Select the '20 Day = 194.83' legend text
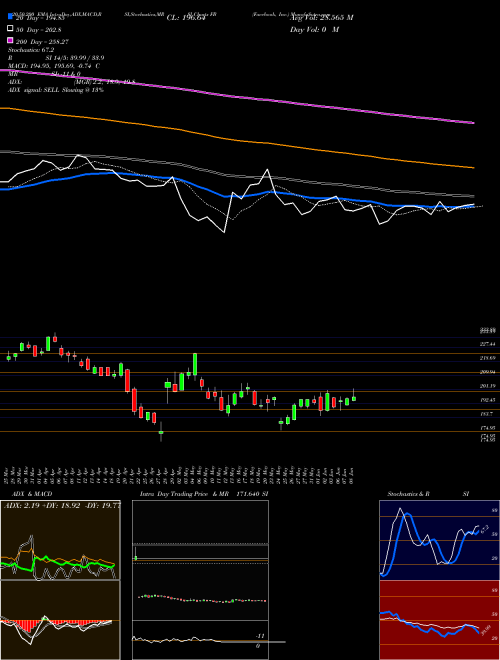The image size is (500, 660). (40, 18)
